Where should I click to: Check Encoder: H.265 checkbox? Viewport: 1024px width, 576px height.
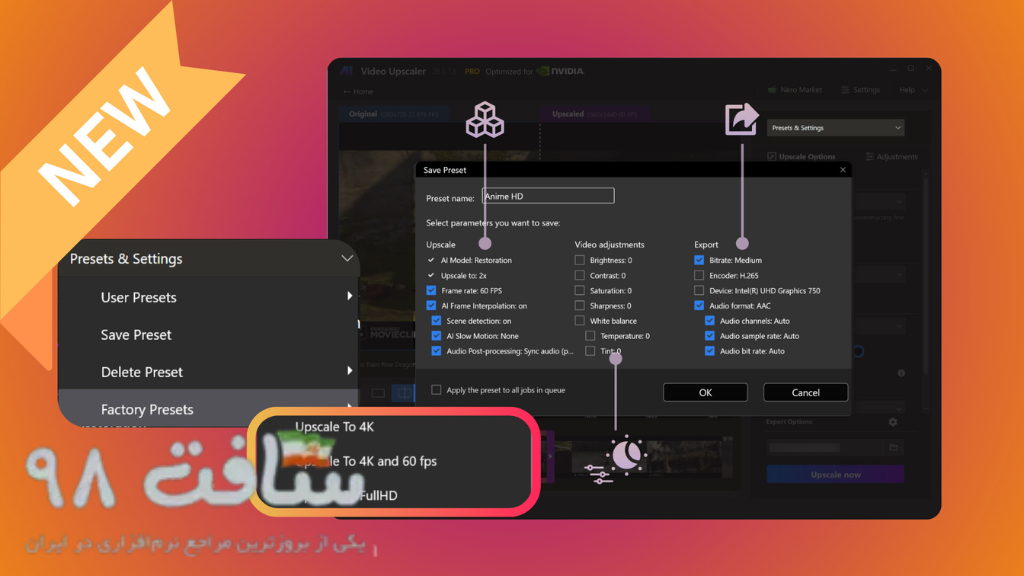pos(699,276)
